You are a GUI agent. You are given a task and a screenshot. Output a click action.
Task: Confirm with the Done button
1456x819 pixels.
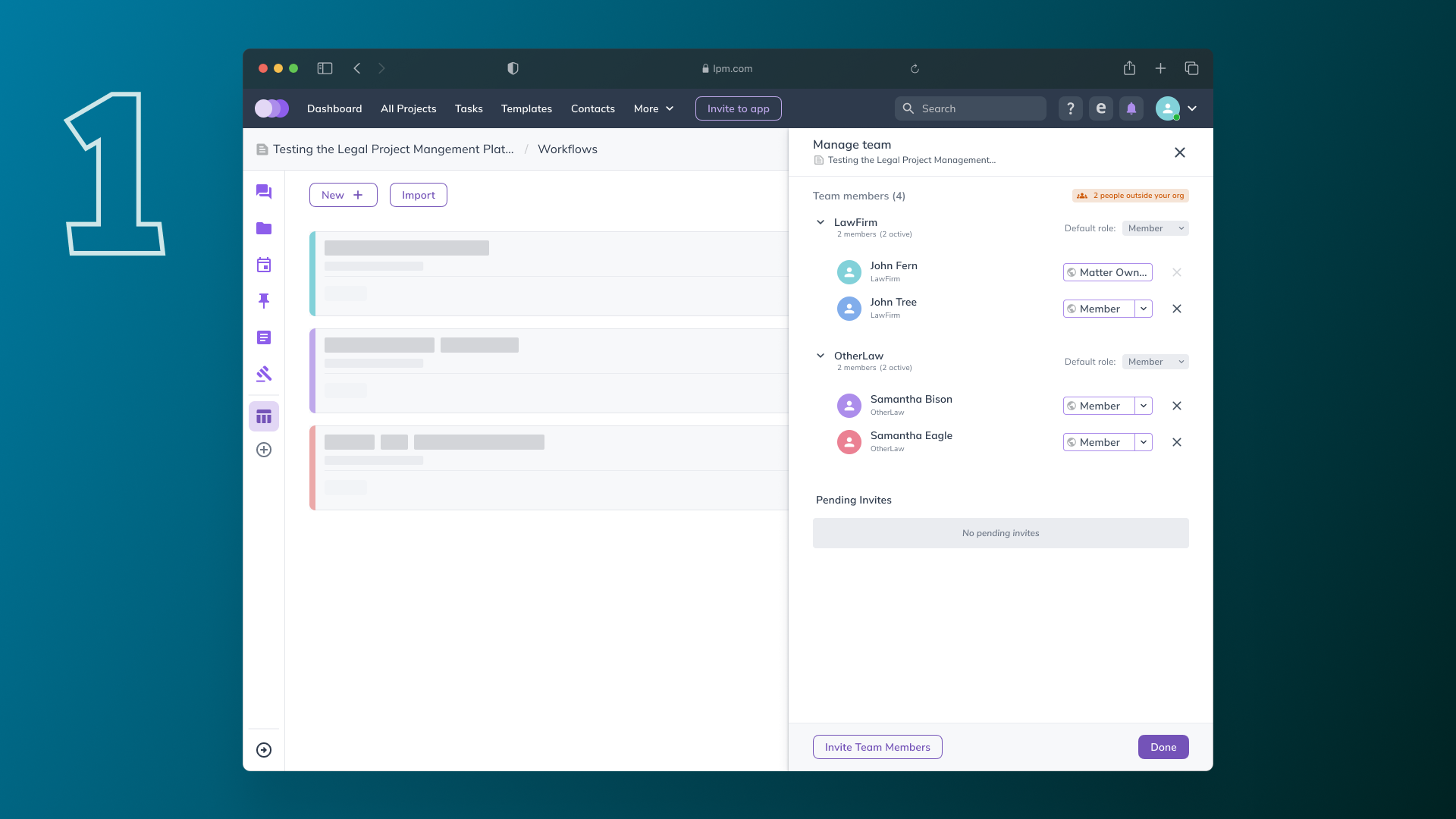1163,747
